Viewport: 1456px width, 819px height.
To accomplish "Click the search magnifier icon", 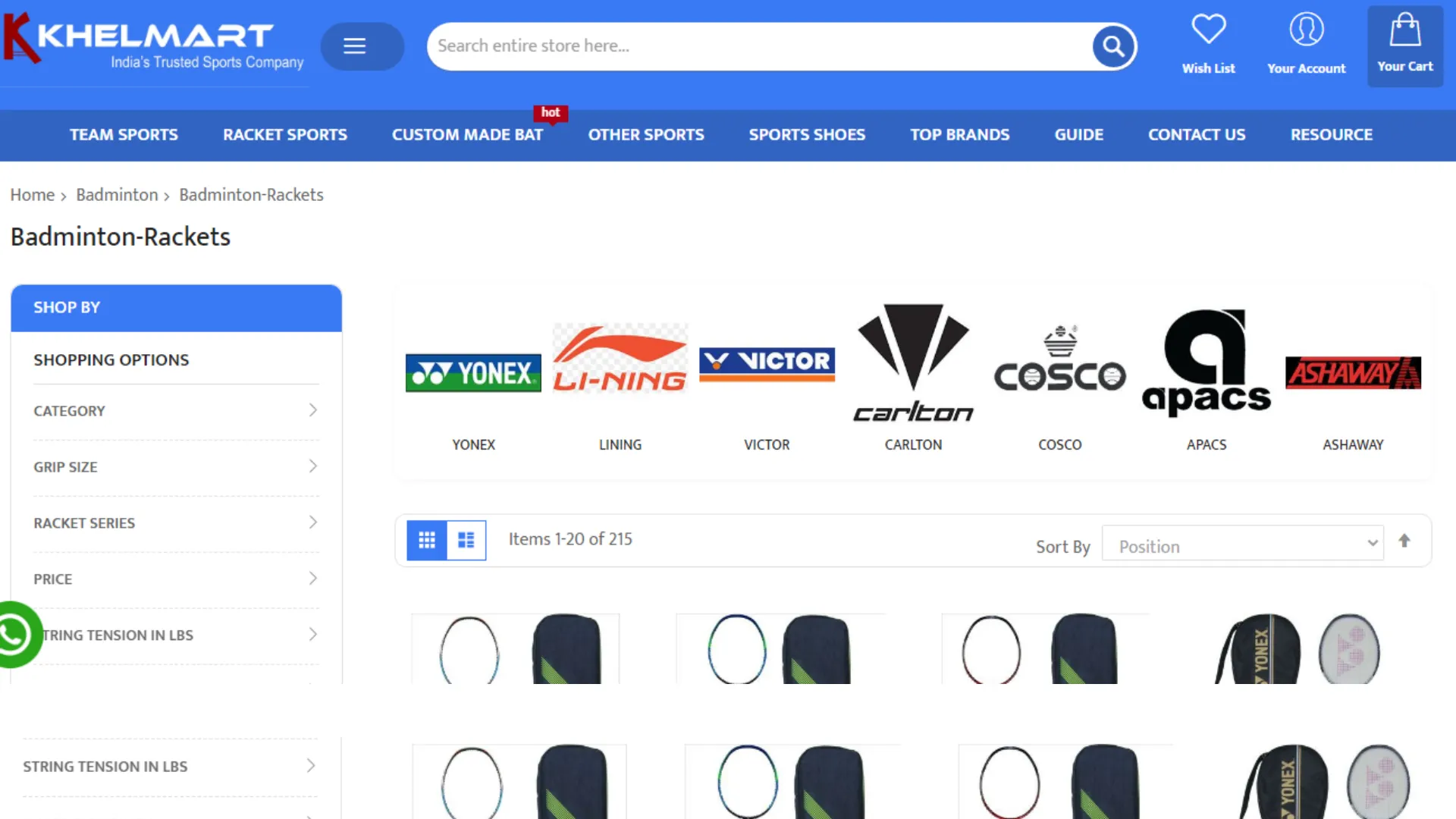I will (x=1113, y=46).
